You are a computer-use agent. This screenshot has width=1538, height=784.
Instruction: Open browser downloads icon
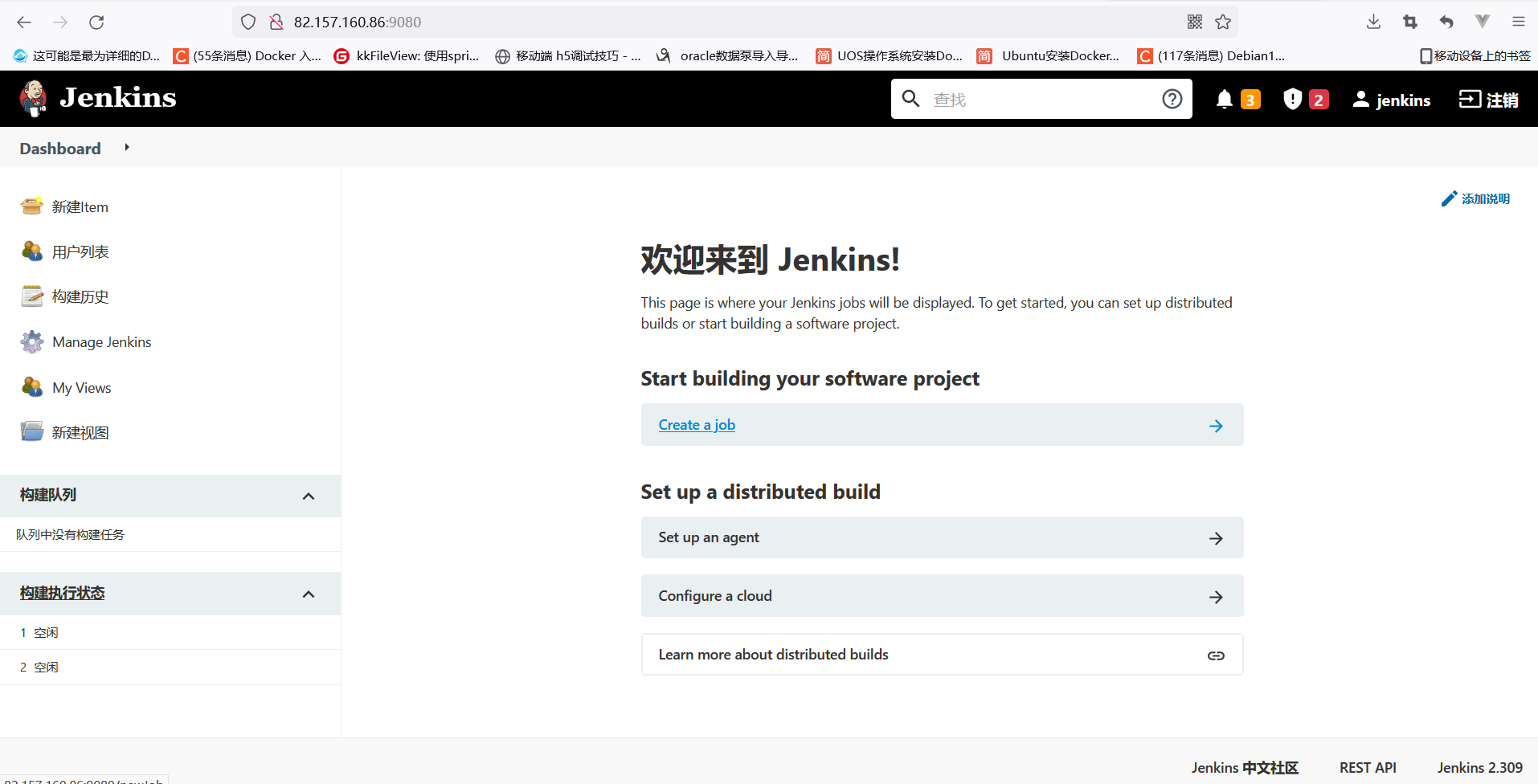pos(1373,22)
